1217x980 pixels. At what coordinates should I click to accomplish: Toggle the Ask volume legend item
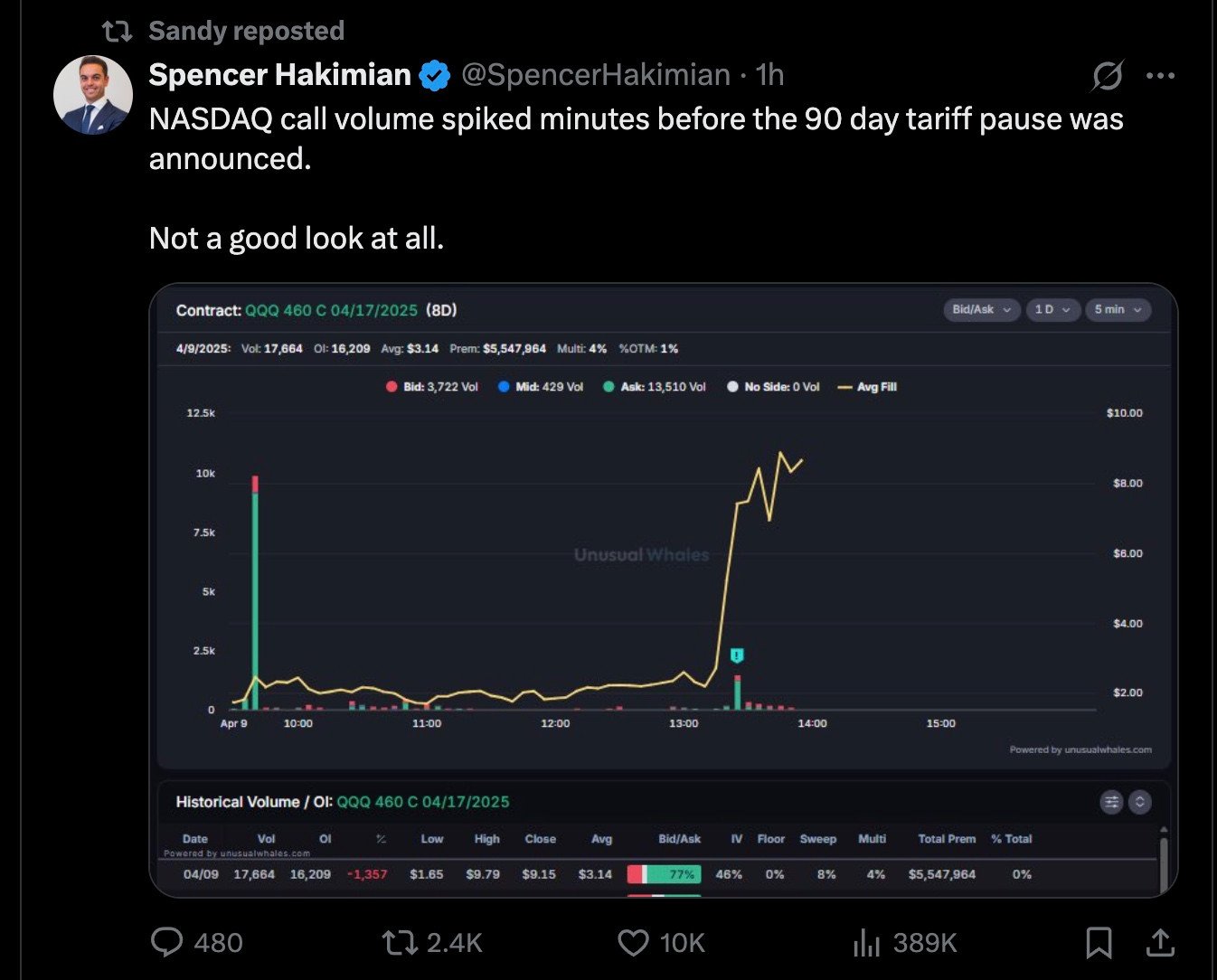655,387
